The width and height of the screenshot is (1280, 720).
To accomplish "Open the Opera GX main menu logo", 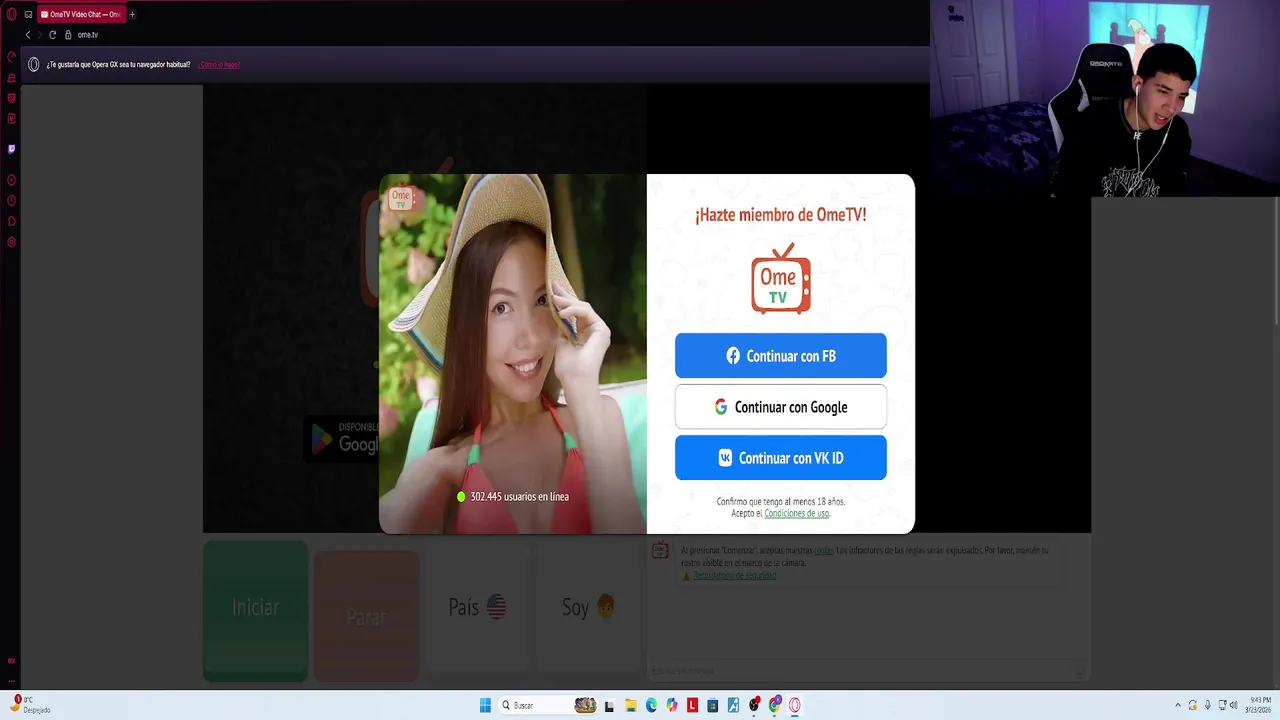I will 11,14.
